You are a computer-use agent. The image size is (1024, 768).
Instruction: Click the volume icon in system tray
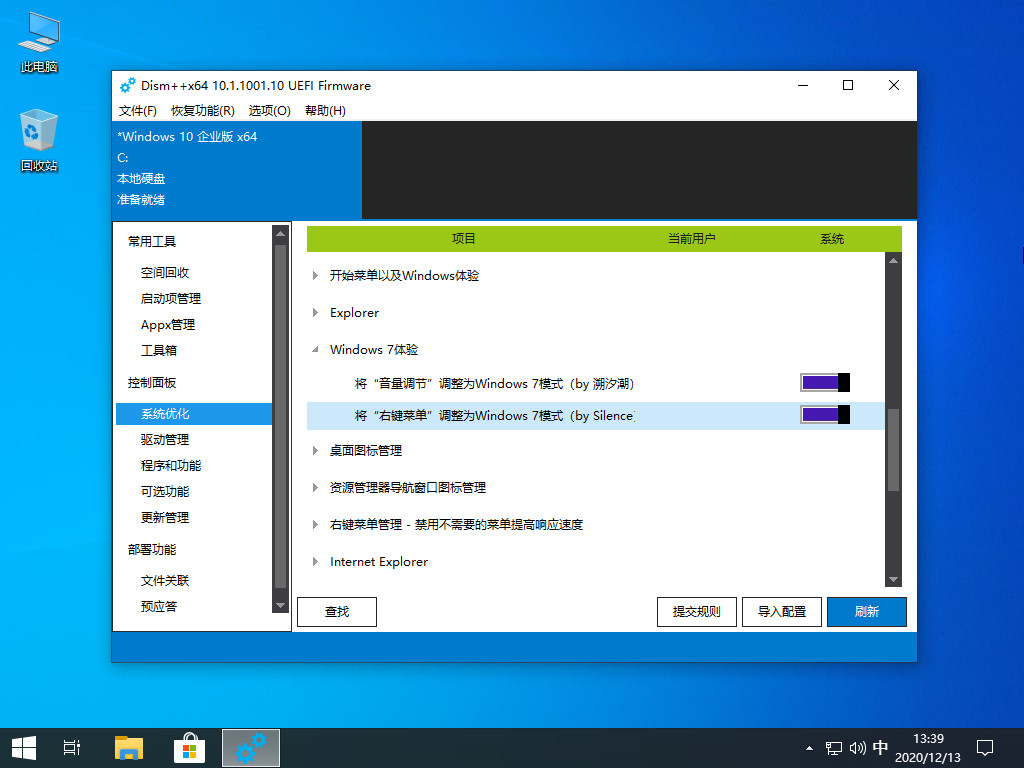point(855,747)
